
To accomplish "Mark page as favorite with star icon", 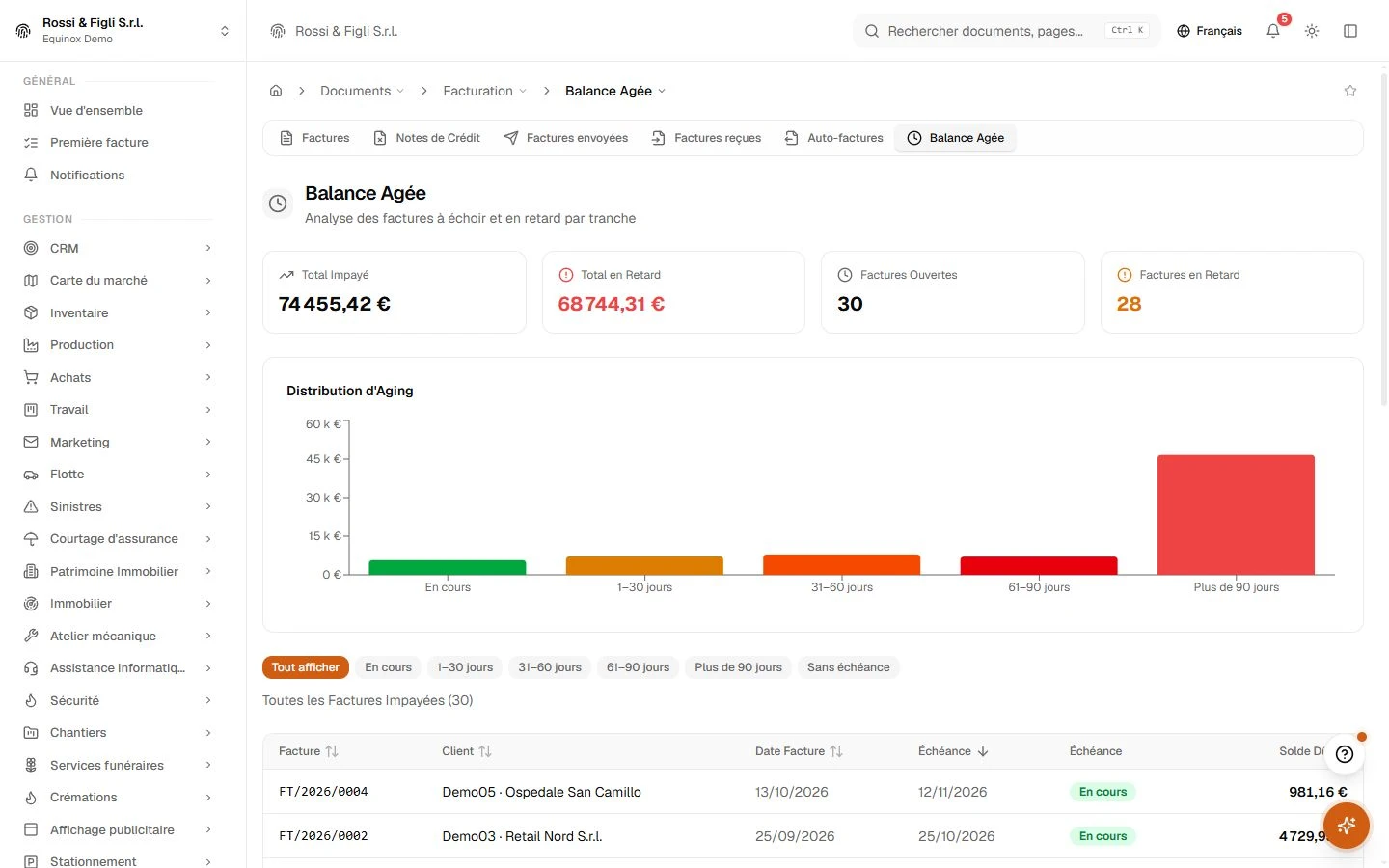I will pos(1350,91).
